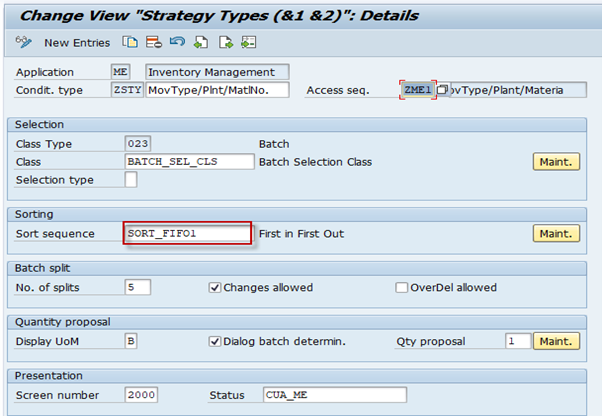
Task: Open the Access seq. value help icon
Action: [x=442, y=90]
